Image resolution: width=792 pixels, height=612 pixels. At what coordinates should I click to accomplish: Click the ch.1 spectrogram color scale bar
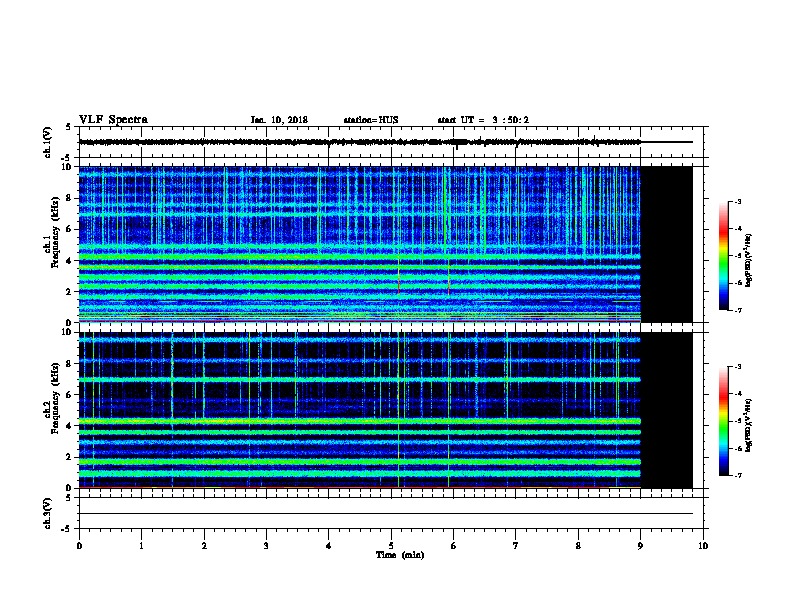pyautogui.click(x=724, y=256)
